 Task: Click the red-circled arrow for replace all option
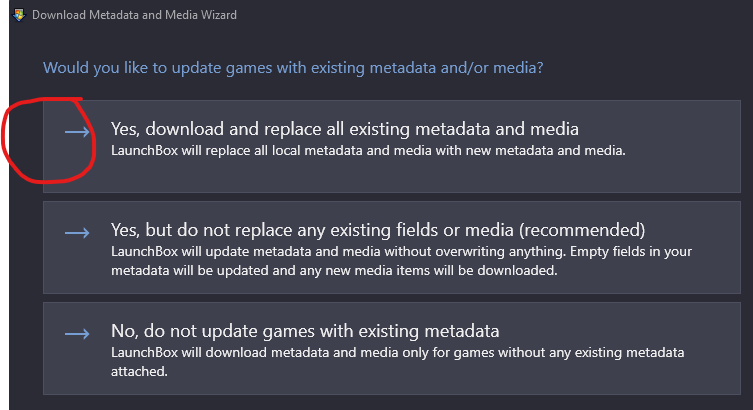pyautogui.click(x=77, y=132)
